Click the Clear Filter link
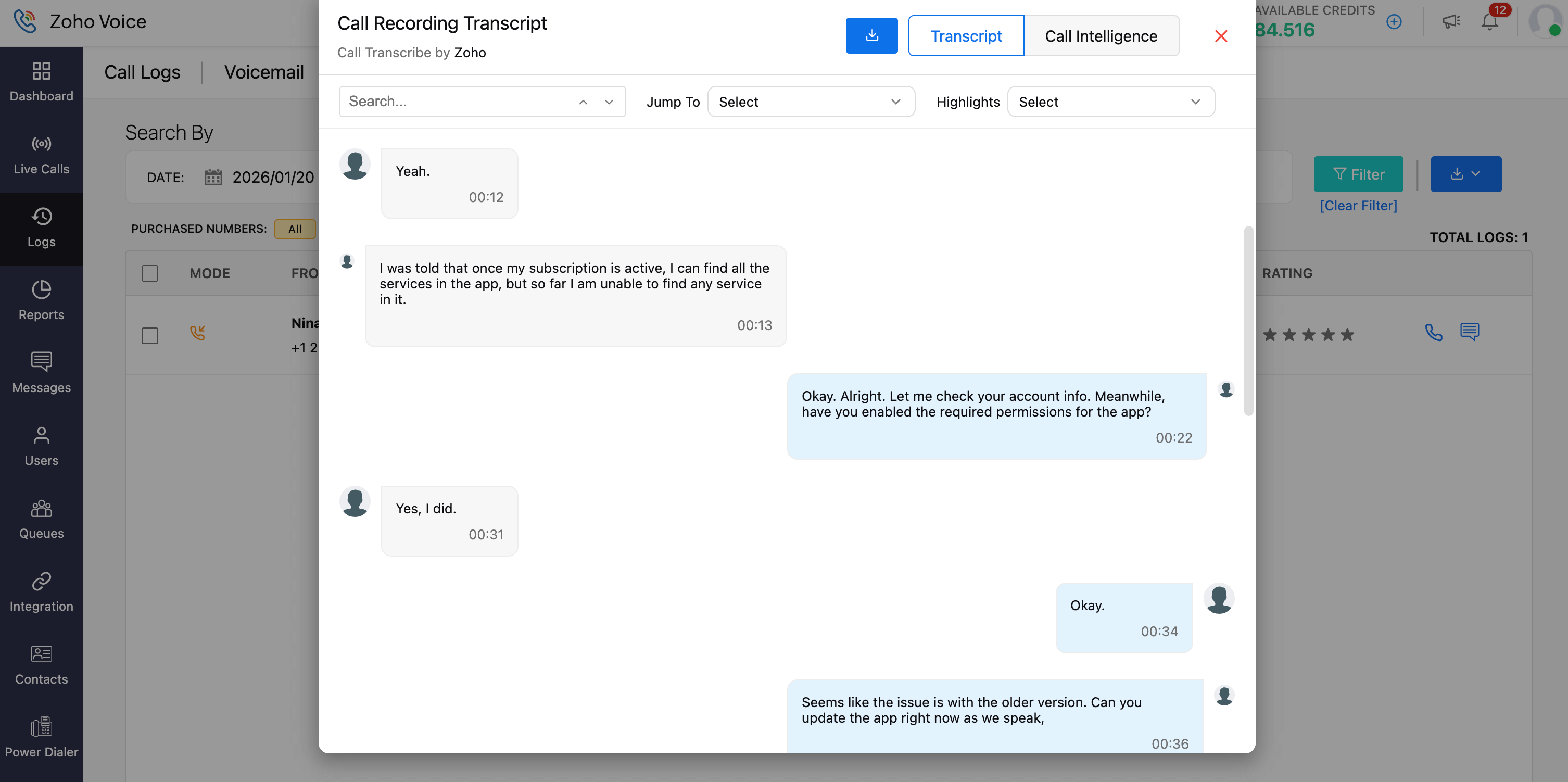The image size is (1568, 782). [1358, 206]
